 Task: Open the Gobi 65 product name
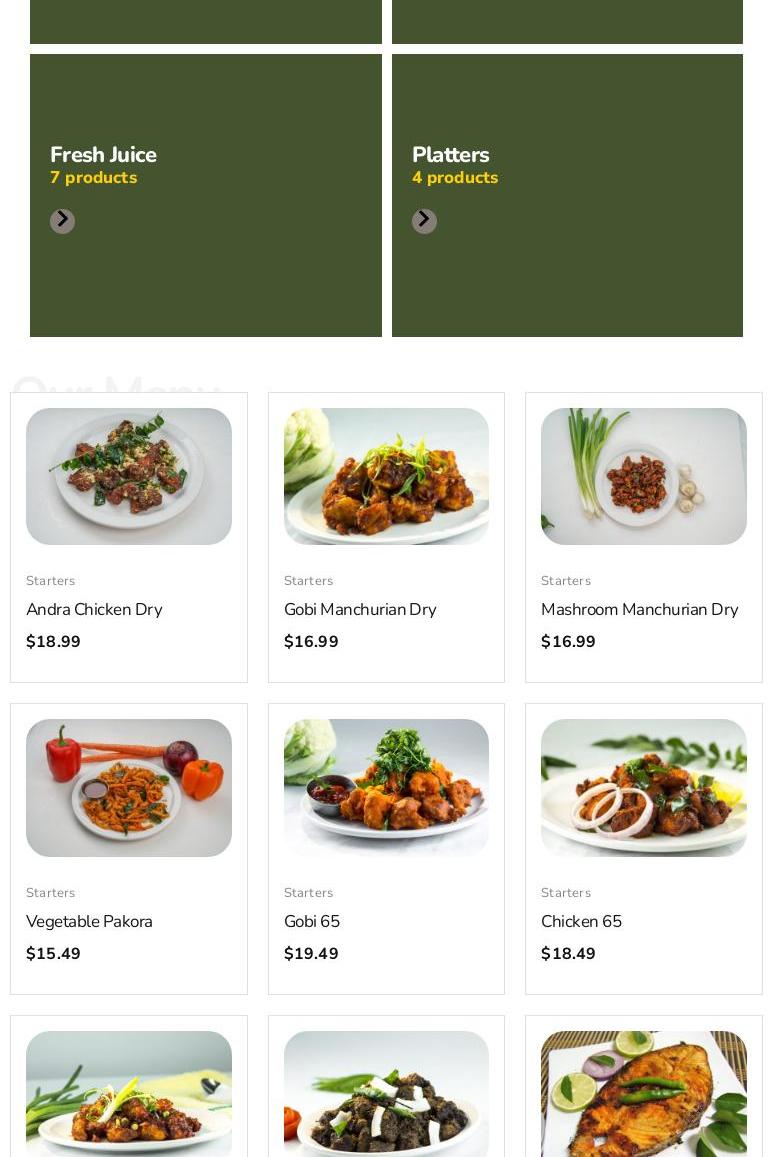tap(312, 922)
